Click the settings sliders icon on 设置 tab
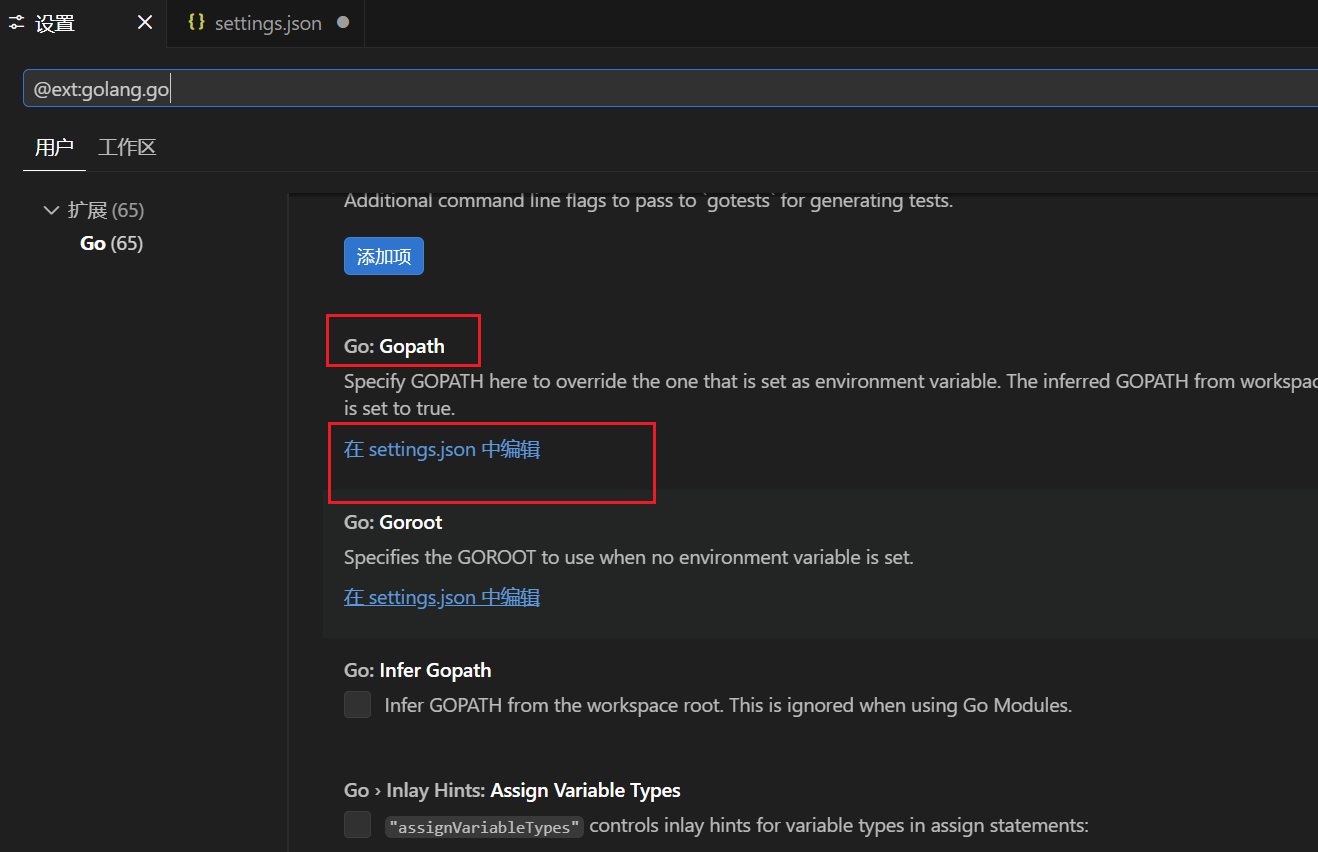This screenshot has height=852, width=1318. click(16, 23)
